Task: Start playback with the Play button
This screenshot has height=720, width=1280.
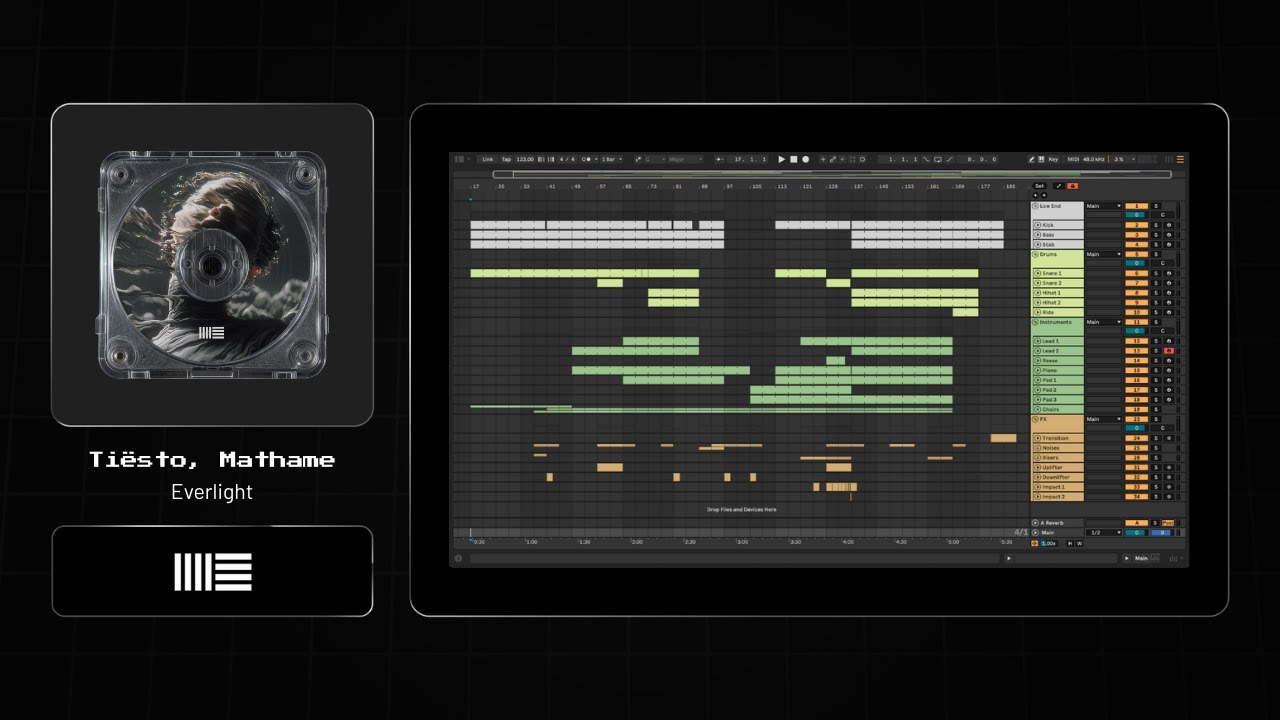Action: click(782, 159)
